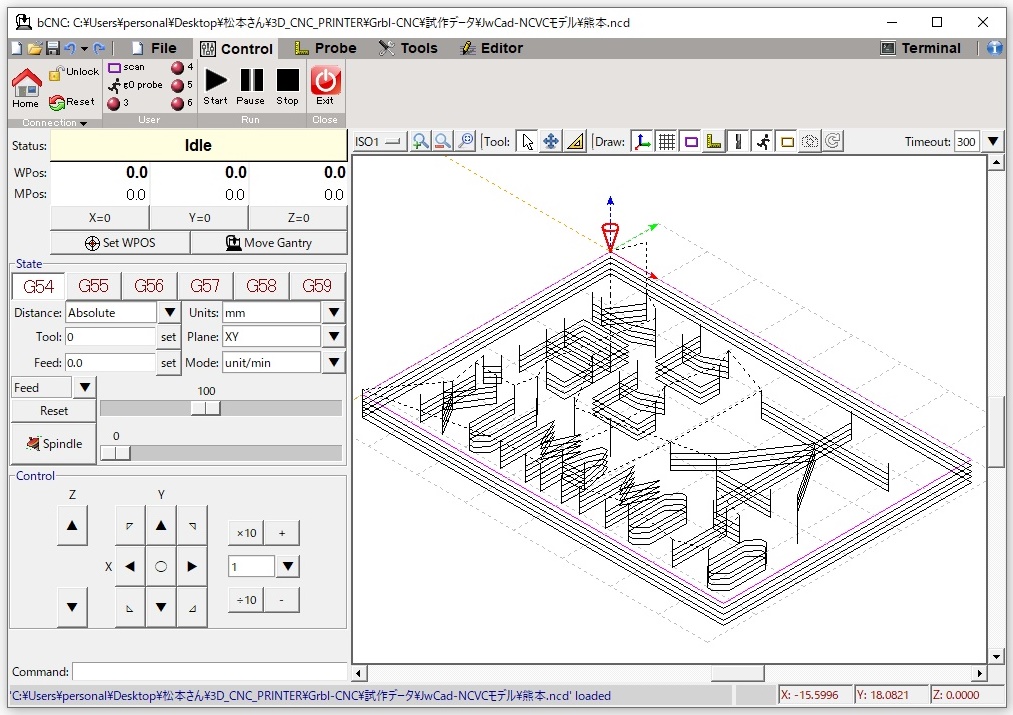Click the Home machine icon

coord(26,82)
